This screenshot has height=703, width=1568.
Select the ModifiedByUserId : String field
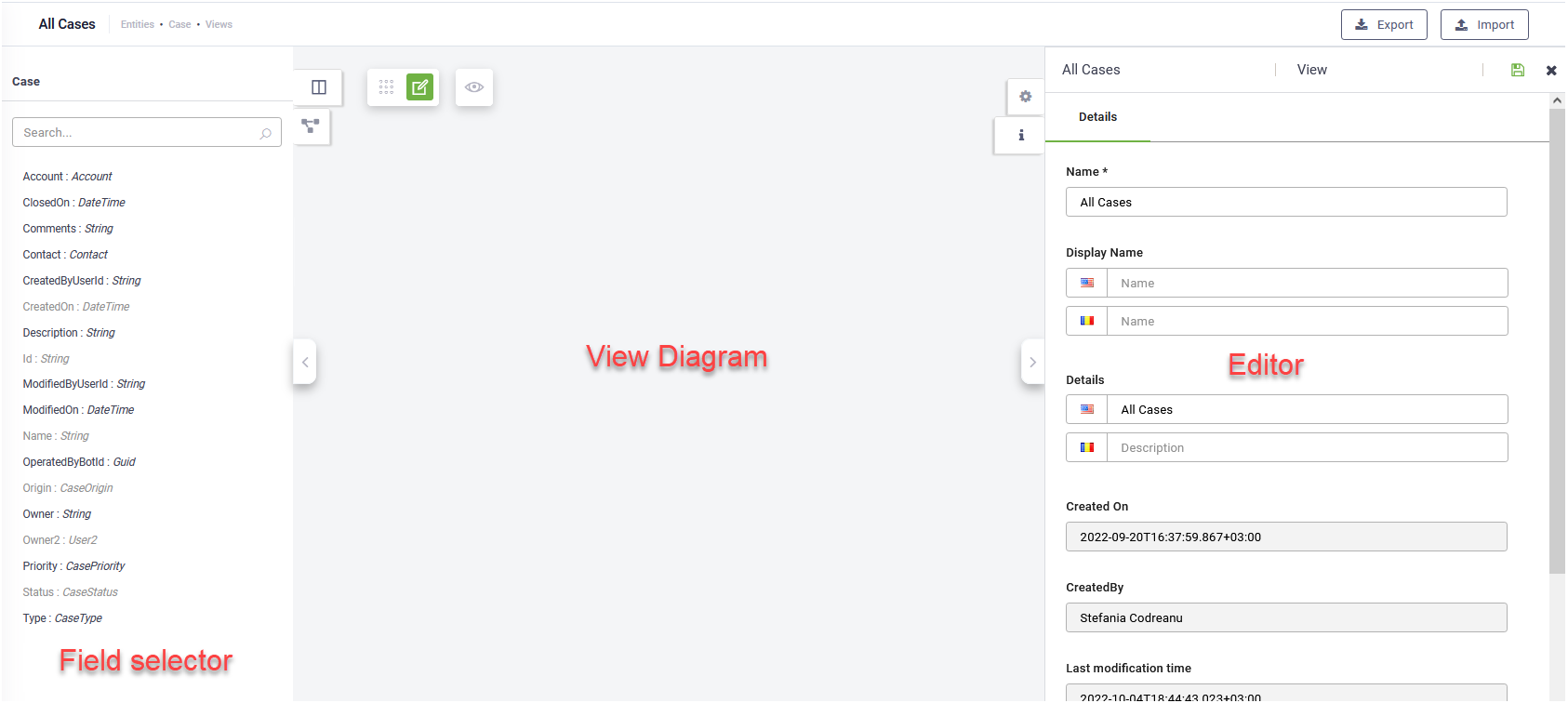coord(84,384)
